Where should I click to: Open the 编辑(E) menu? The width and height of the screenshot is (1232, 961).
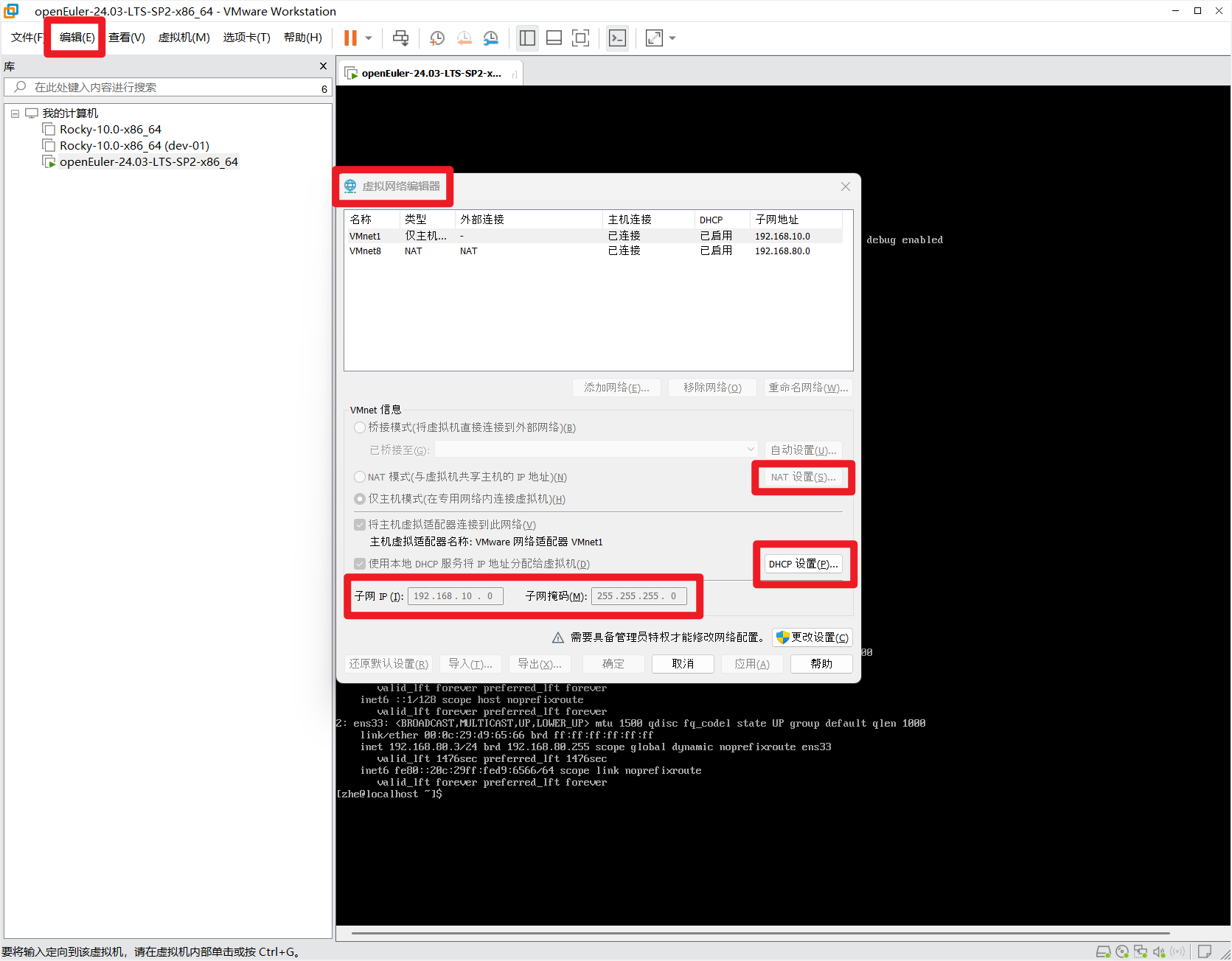[77, 38]
